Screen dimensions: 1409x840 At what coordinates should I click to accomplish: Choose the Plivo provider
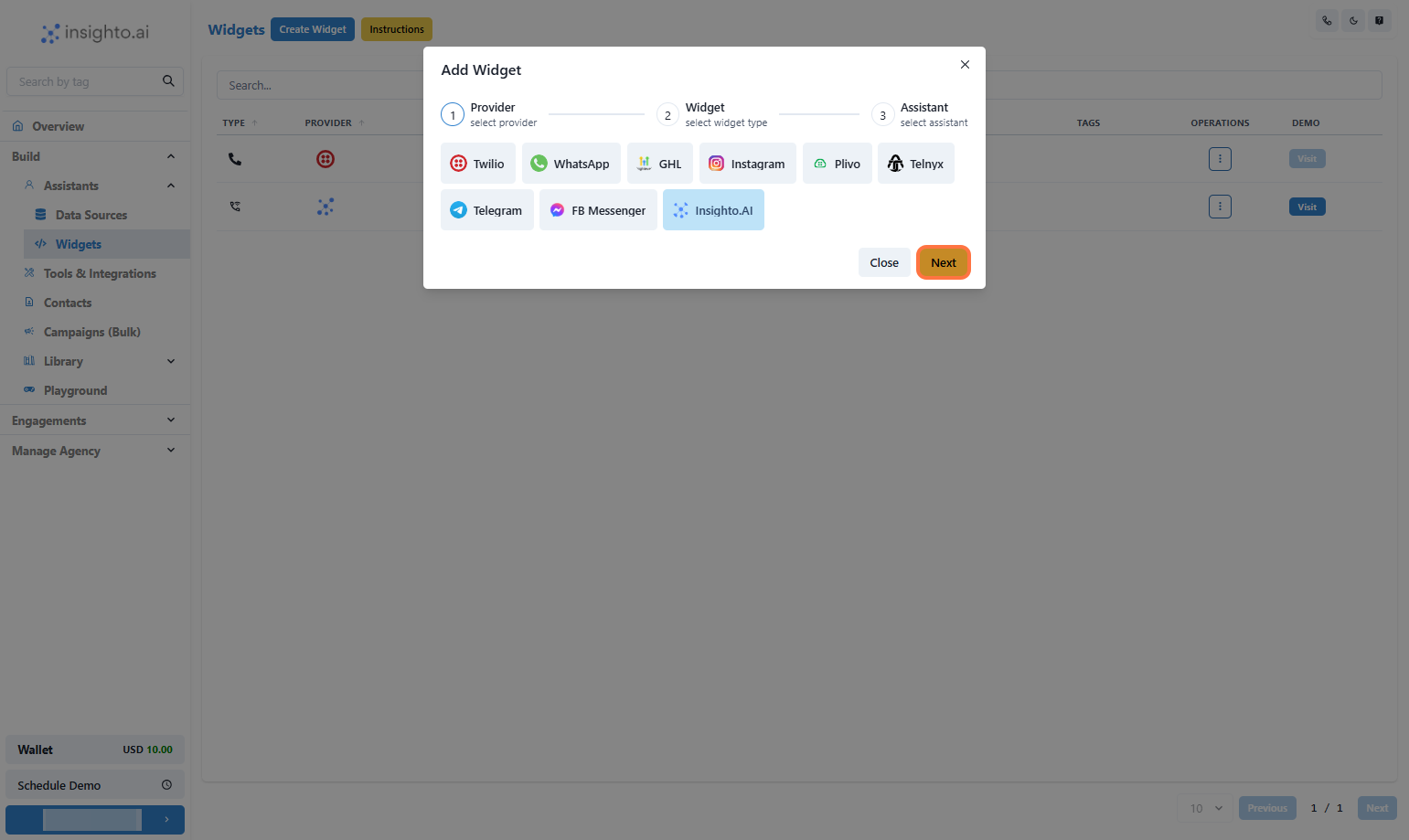pyautogui.click(x=838, y=164)
